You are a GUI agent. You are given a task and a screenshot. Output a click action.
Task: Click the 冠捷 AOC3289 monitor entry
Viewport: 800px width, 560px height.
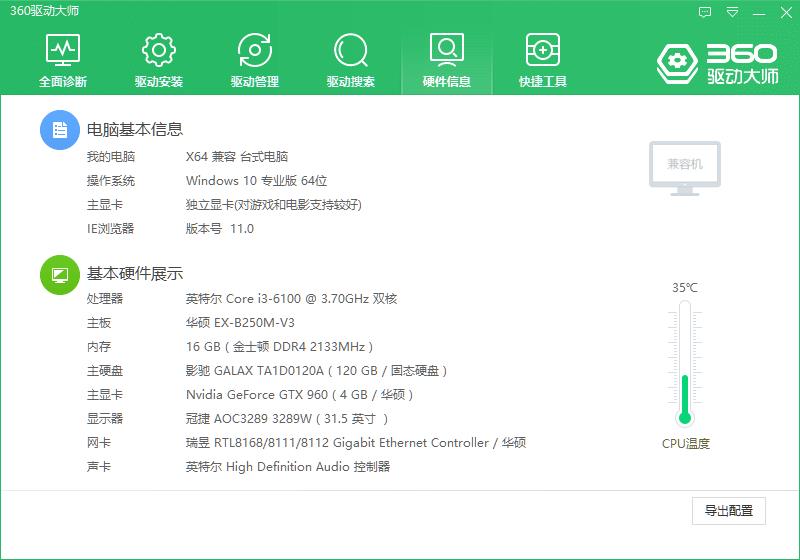pyautogui.click(x=287, y=419)
